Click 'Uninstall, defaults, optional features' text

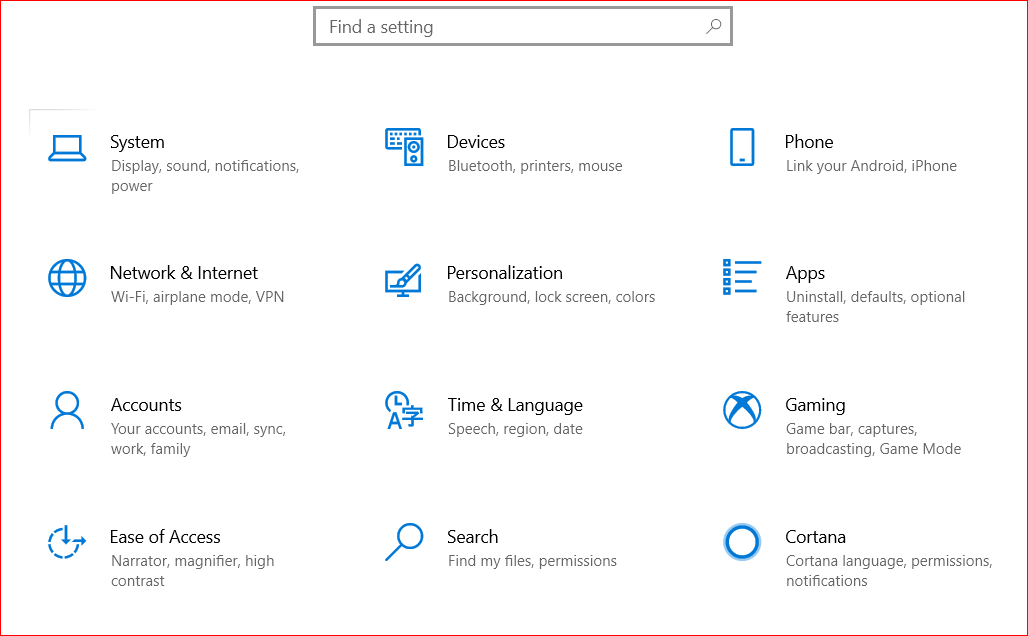pyautogui.click(x=875, y=307)
